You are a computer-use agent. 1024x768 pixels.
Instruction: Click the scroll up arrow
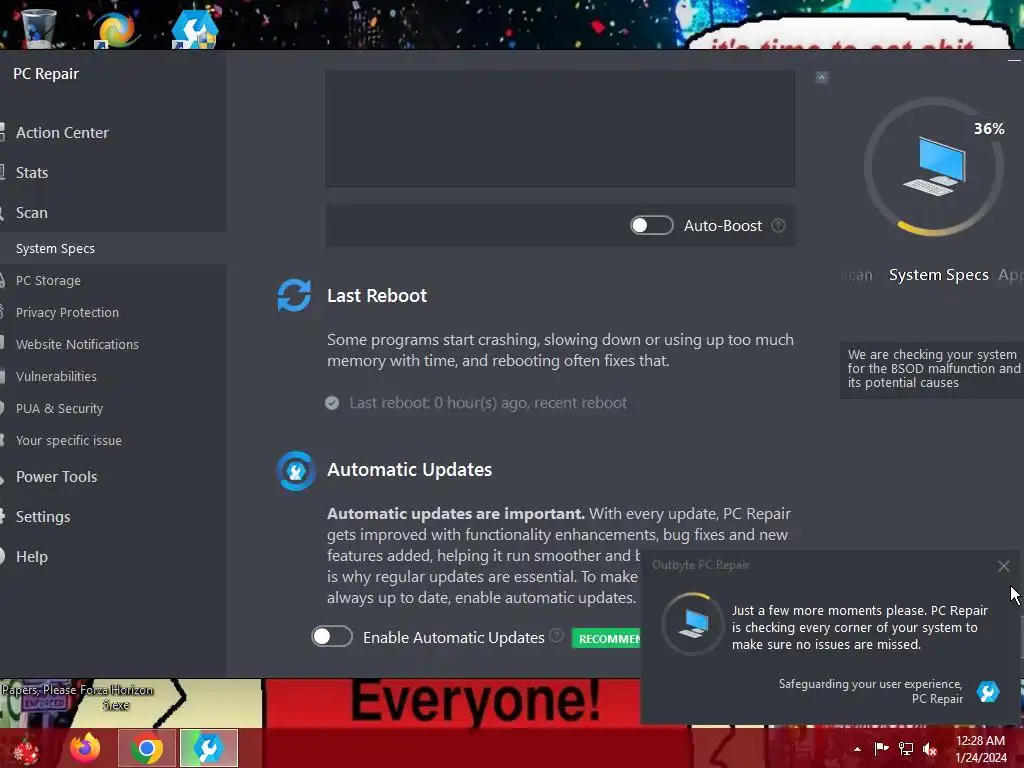pos(822,77)
